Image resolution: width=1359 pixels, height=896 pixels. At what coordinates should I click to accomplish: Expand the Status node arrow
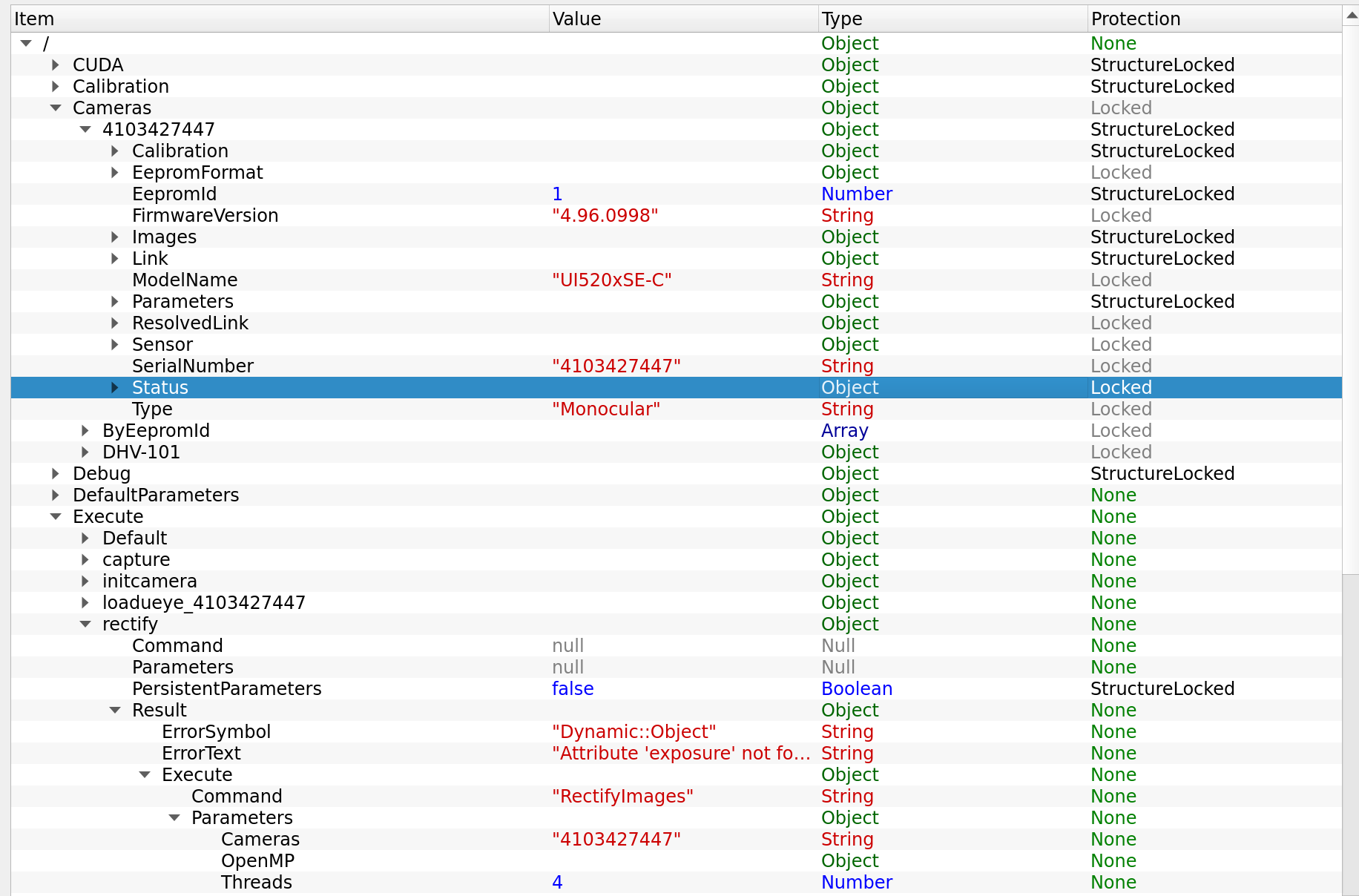[115, 388]
